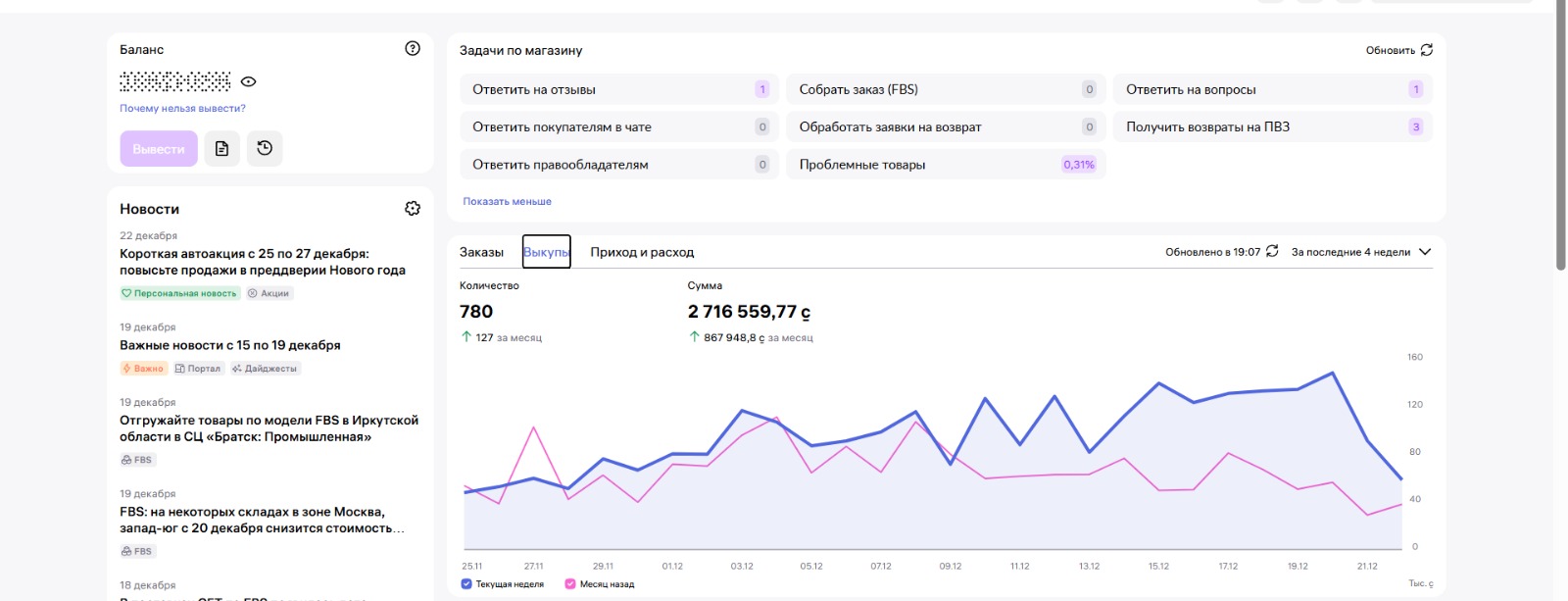Click the page vertical scrollbar thumb
Screen dimensions: 1568x601
pos(1561,137)
